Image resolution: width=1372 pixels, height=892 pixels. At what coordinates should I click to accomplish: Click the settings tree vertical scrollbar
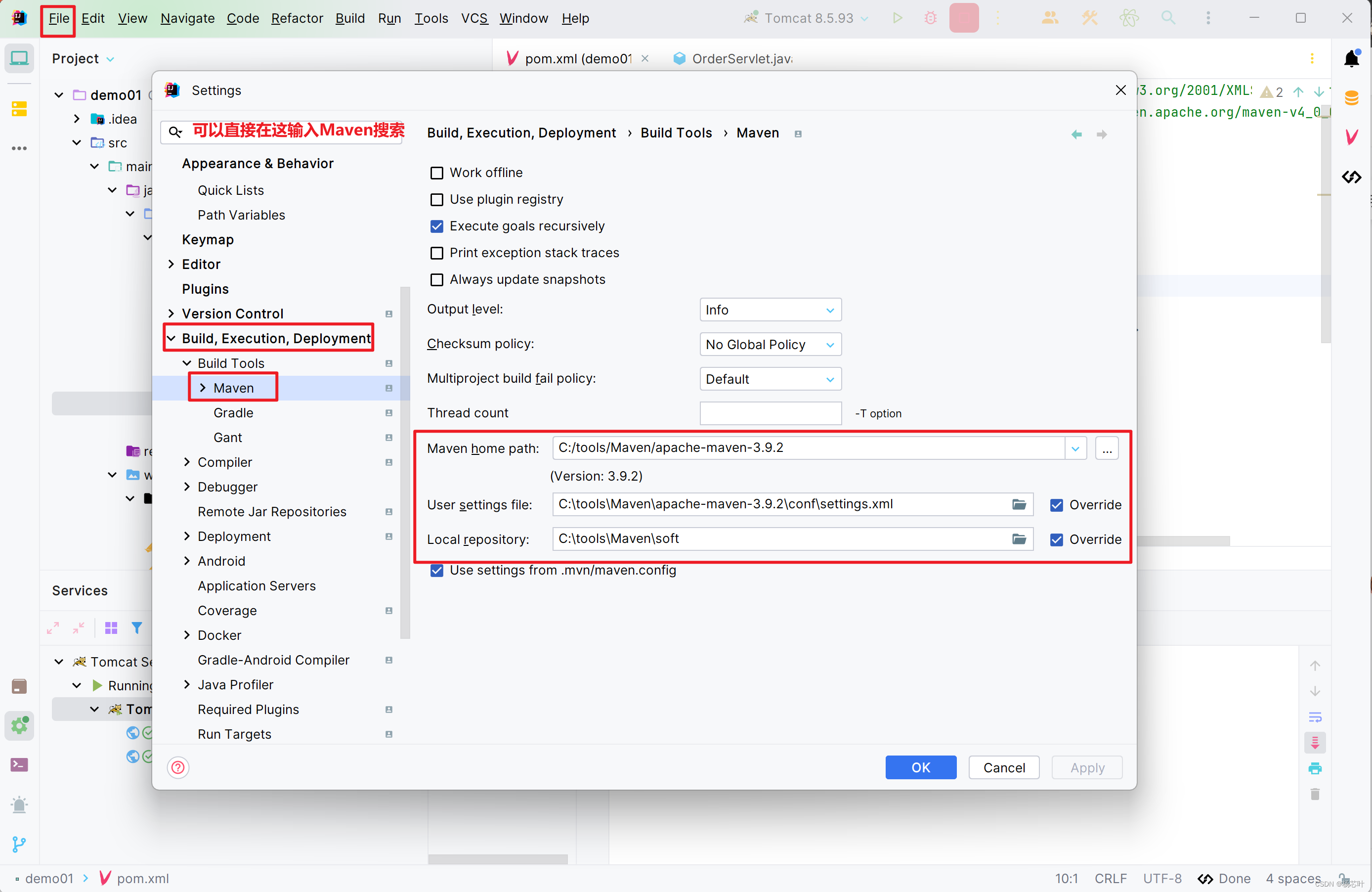[x=405, y=461]
